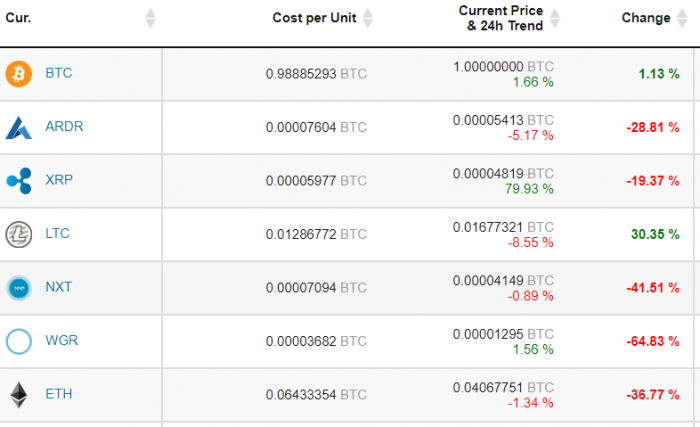Click the Ardor ARDR logo icon
700x427 pixels.
coord(19,128)
